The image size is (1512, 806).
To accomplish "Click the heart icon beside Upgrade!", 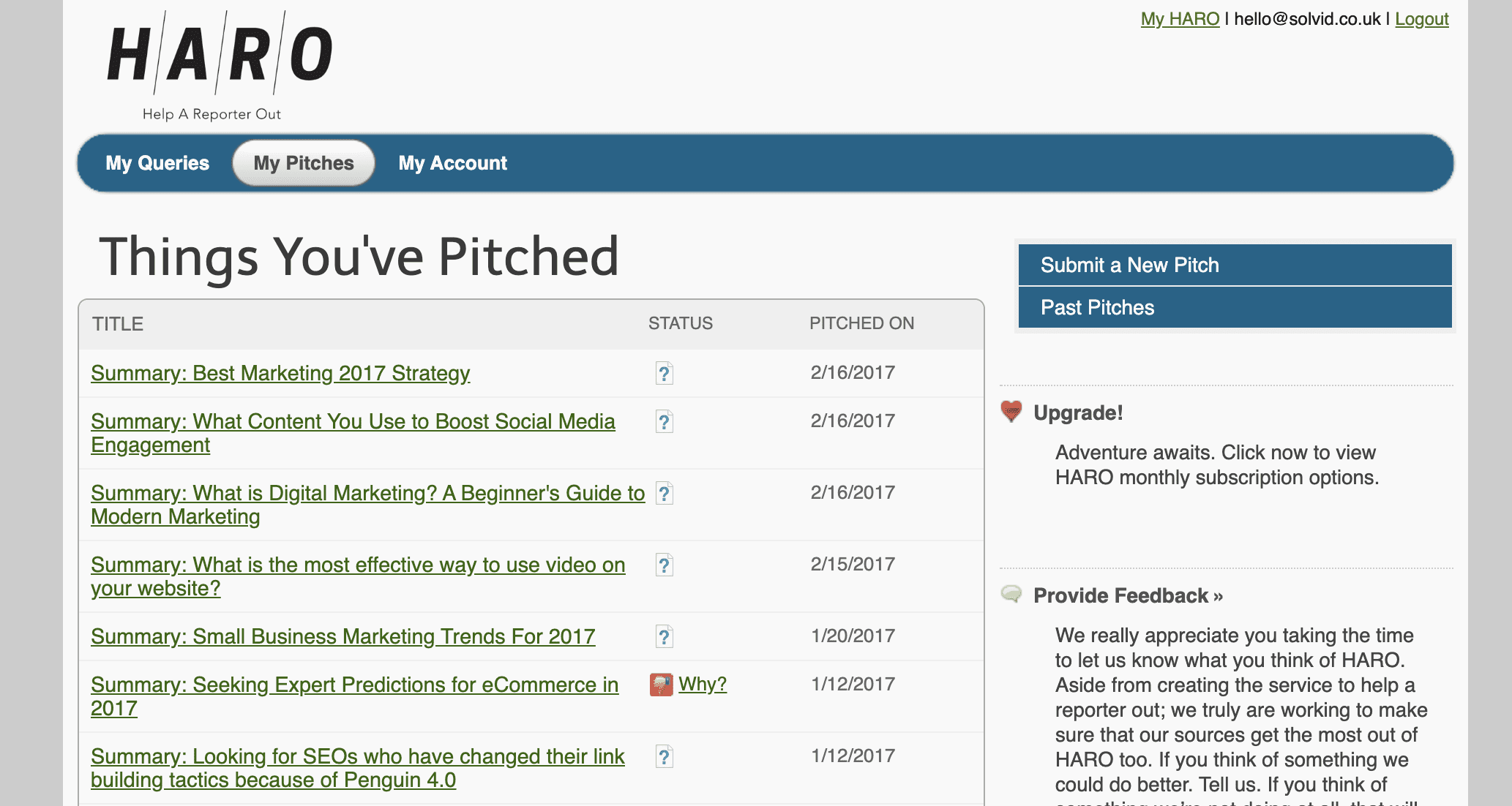I will pyautogui.click(x=1011, y=412).
